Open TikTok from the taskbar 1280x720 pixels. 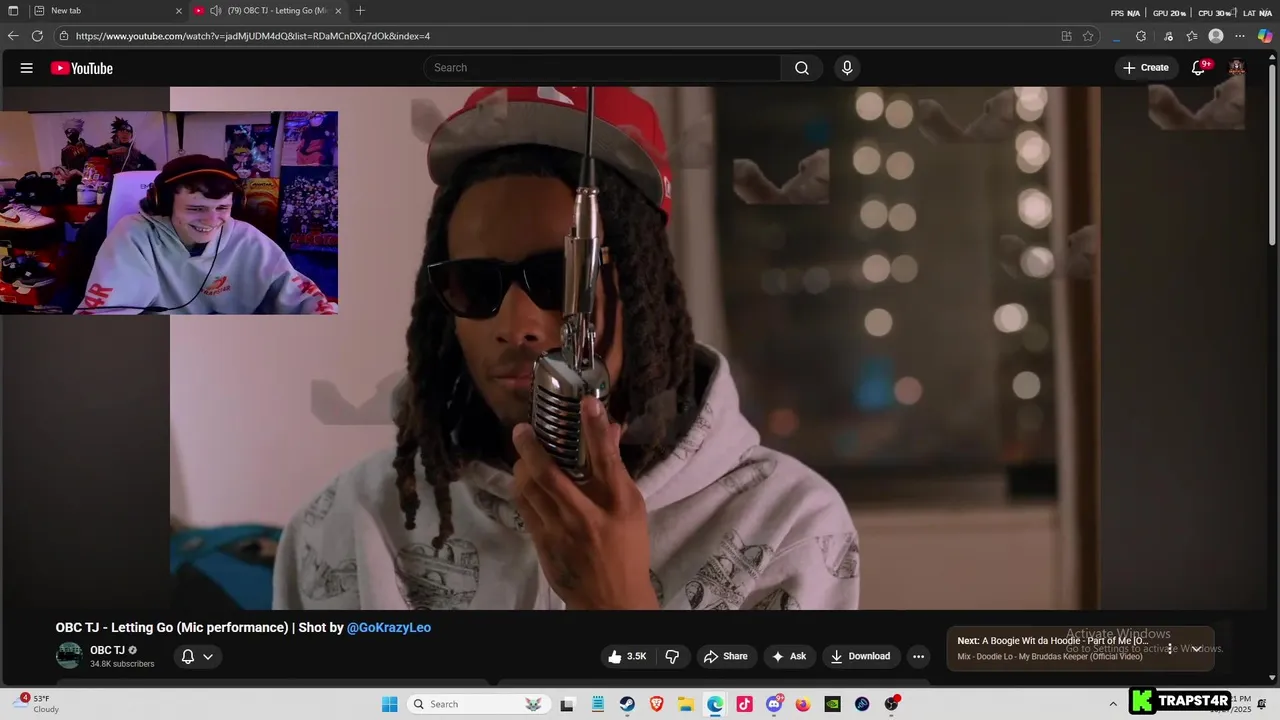pyautogui.click(x=744, y=704)
